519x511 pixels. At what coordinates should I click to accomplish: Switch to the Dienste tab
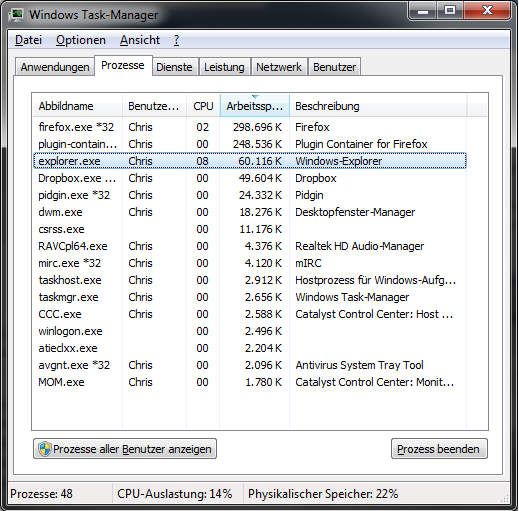174,67
